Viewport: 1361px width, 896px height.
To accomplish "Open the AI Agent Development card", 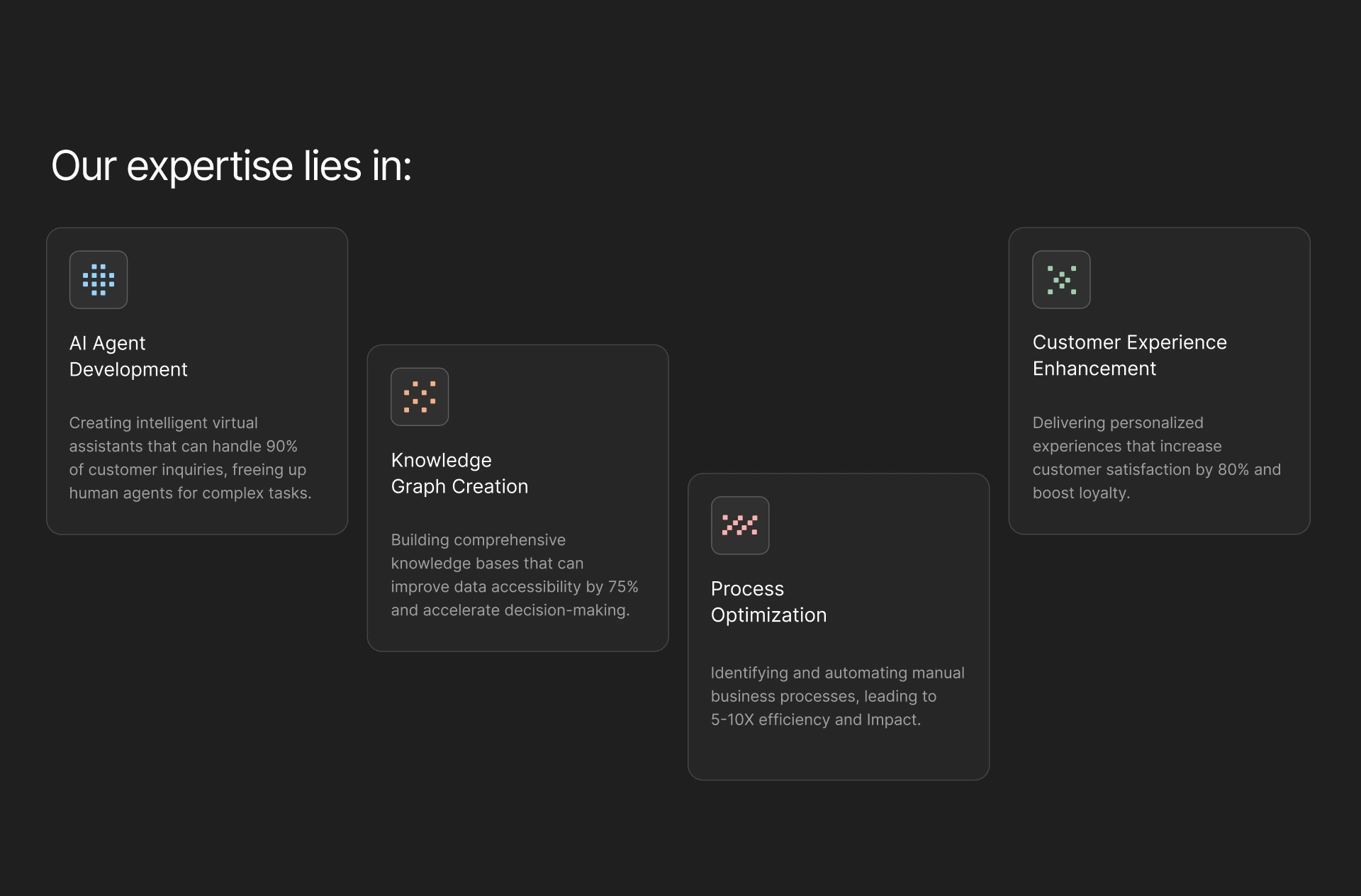I will click(x=197, y=381).
